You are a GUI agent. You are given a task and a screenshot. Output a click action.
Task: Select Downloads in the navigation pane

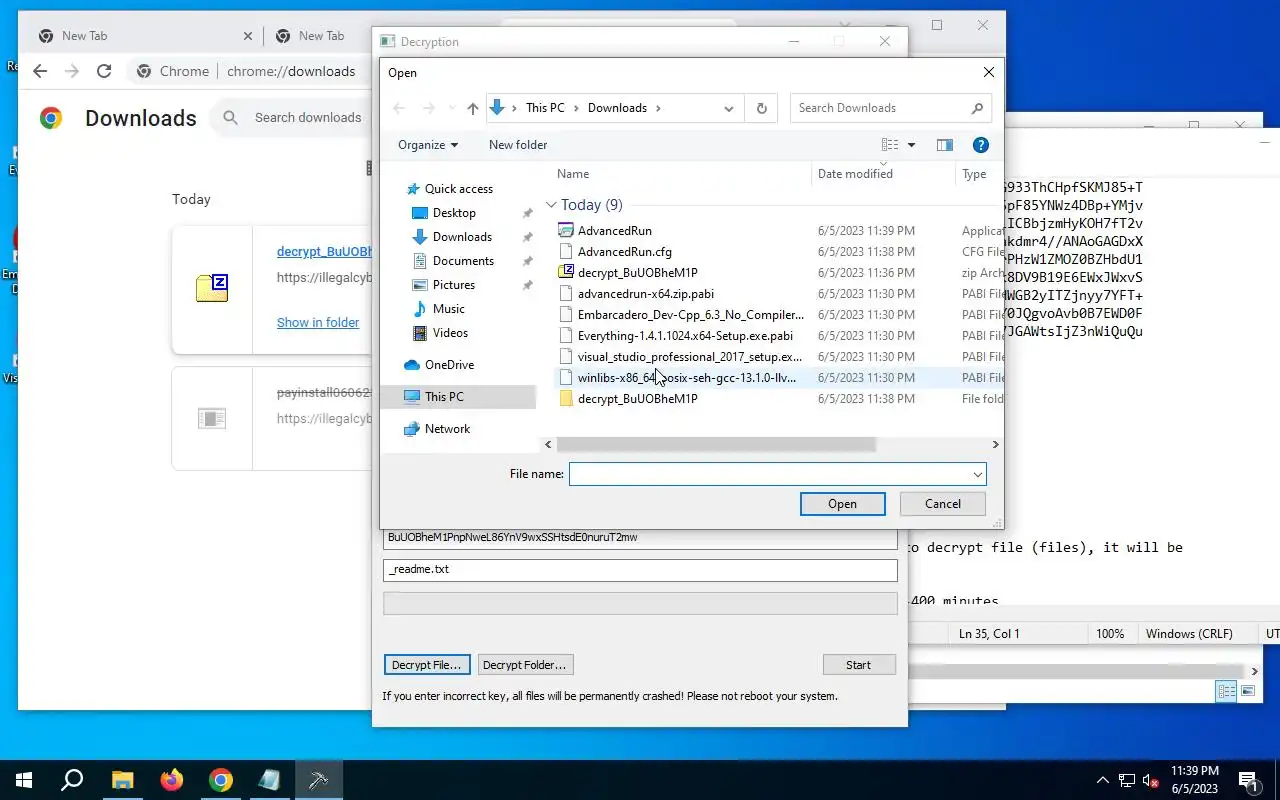click(462, 237)
